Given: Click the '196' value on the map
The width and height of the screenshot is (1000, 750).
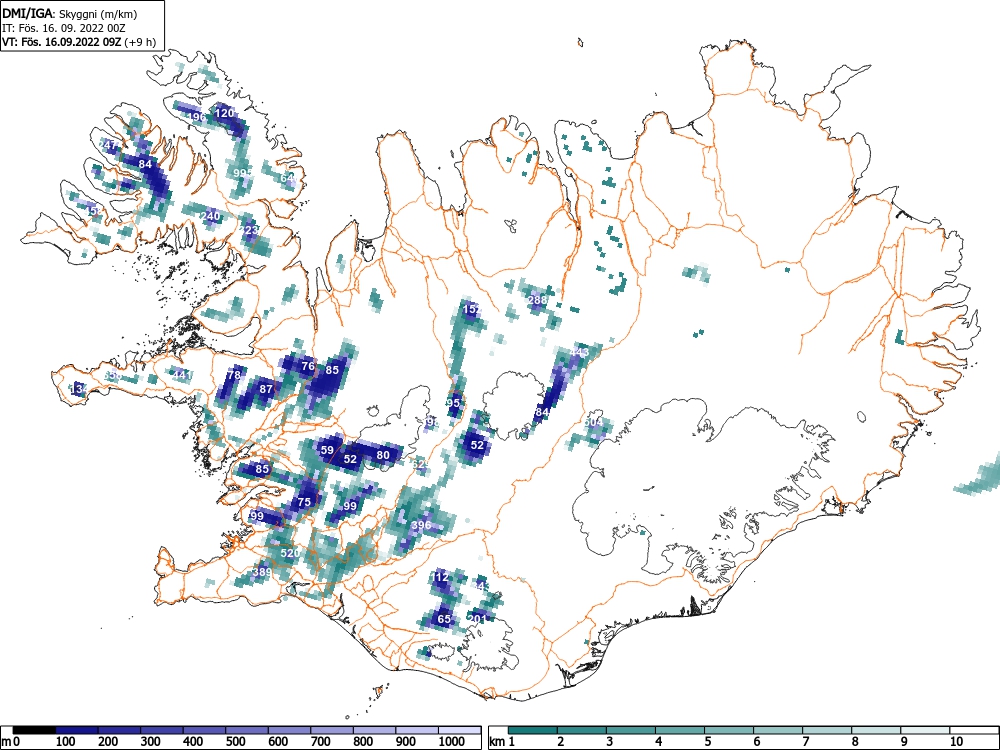Looking at the screenshot, I should [196, 117].
